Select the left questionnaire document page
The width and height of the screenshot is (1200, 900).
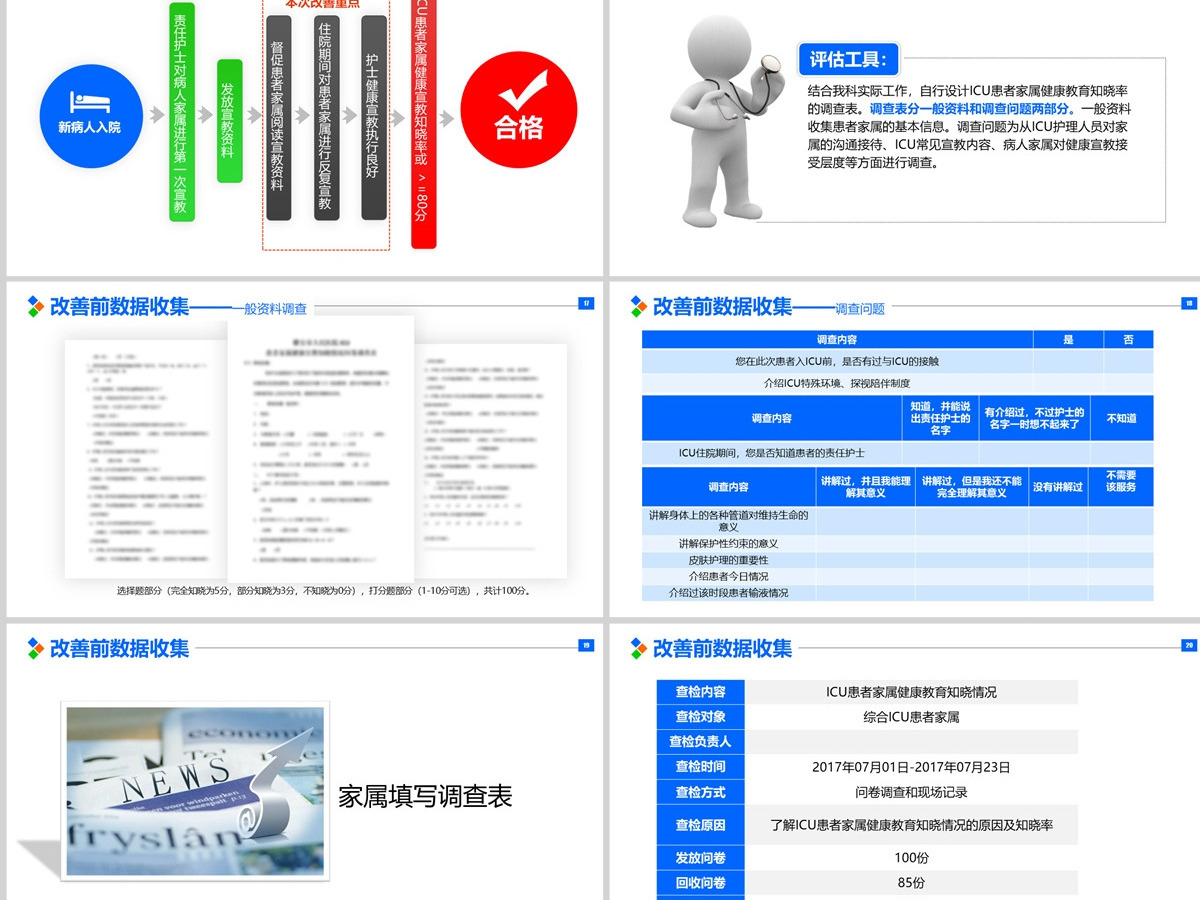pyautogui.click(x=148, y=458)
